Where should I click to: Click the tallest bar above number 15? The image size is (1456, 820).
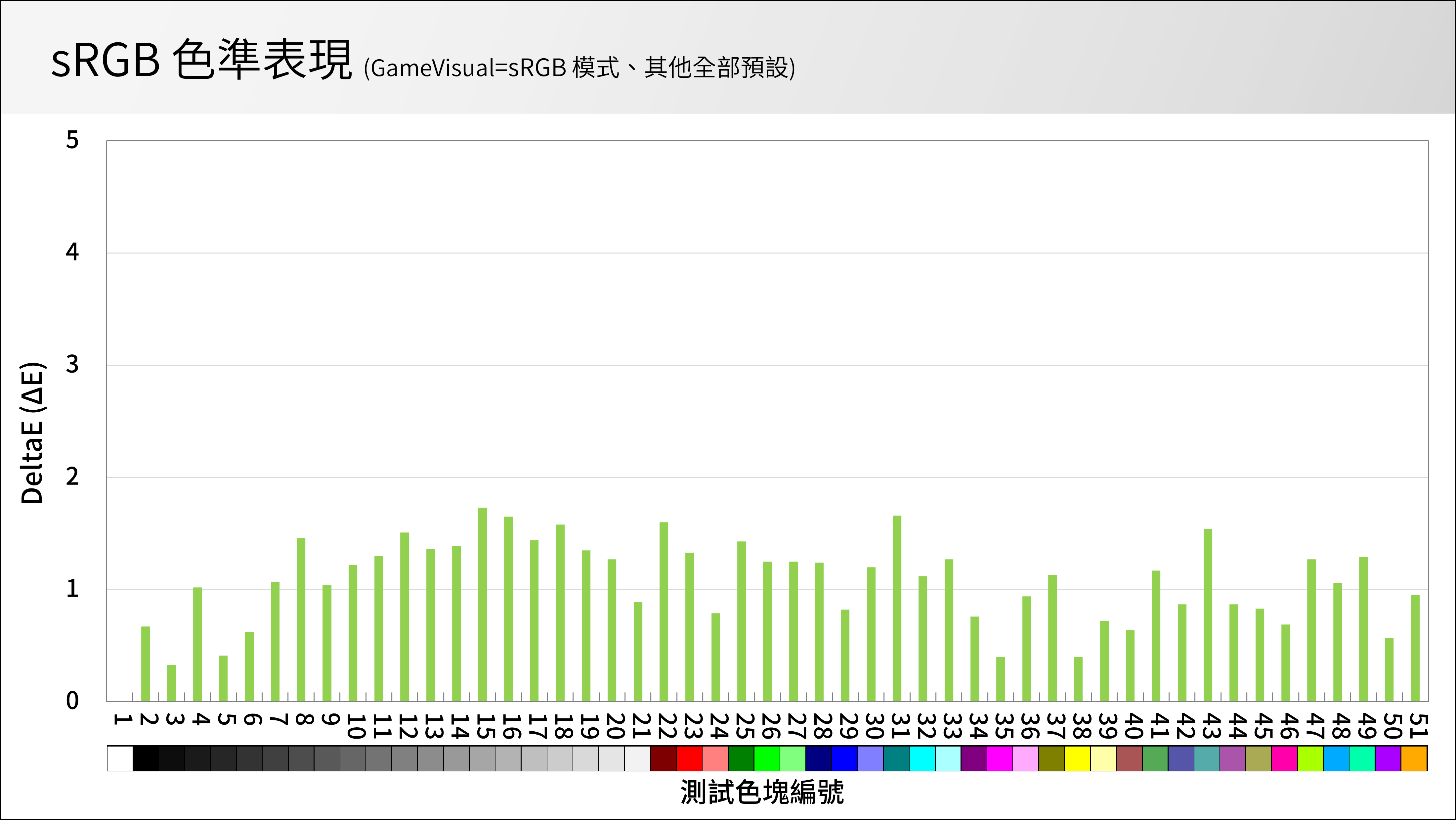[x=482, y=605]
